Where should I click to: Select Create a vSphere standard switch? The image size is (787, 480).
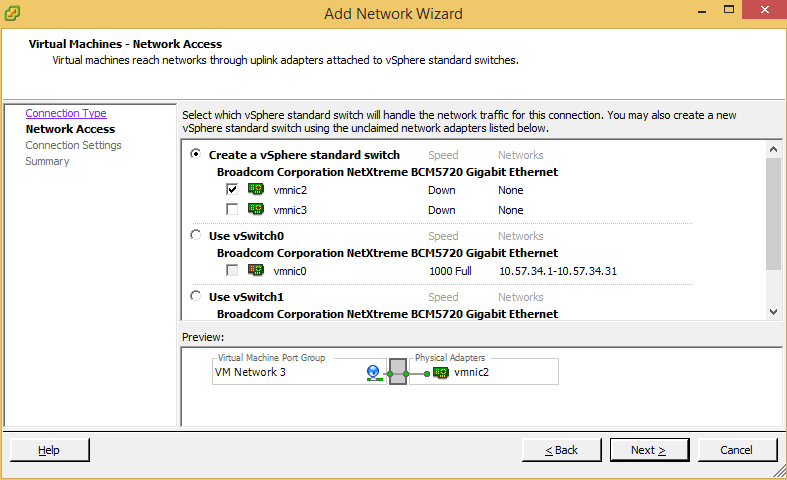pos(196,155)
